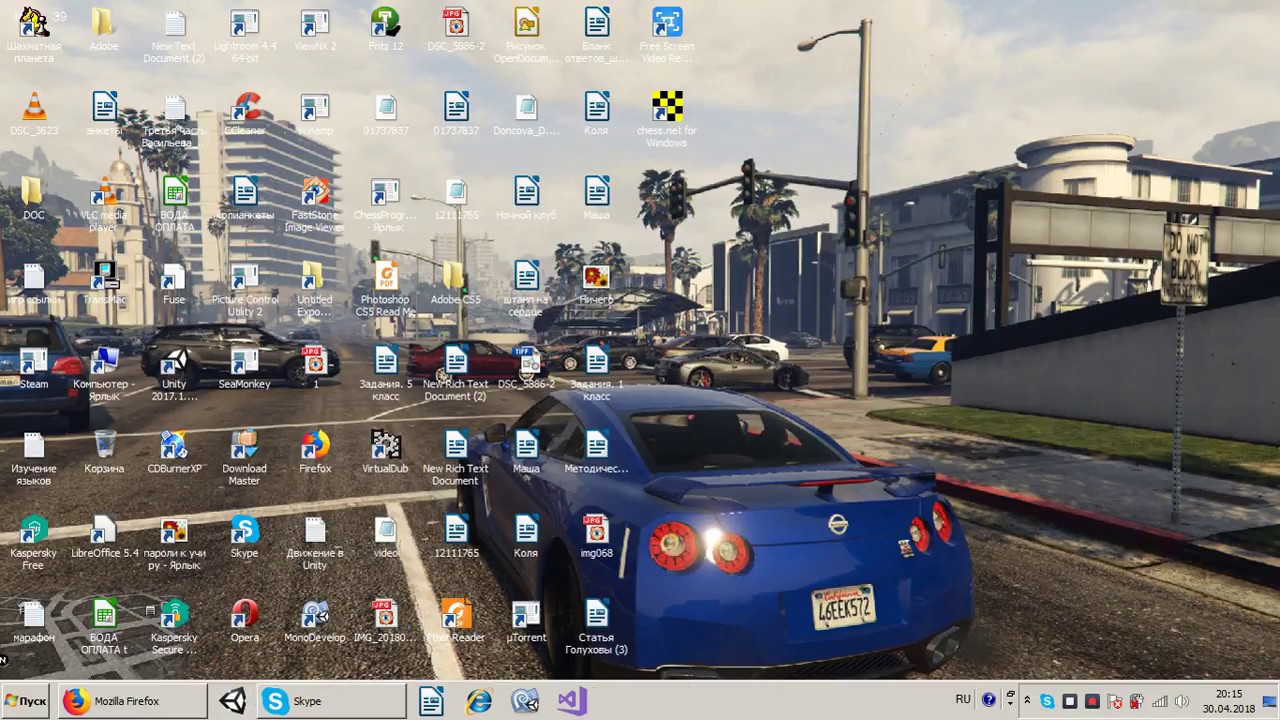
Task: Select the марафон text file
Action: click(34, 620)
